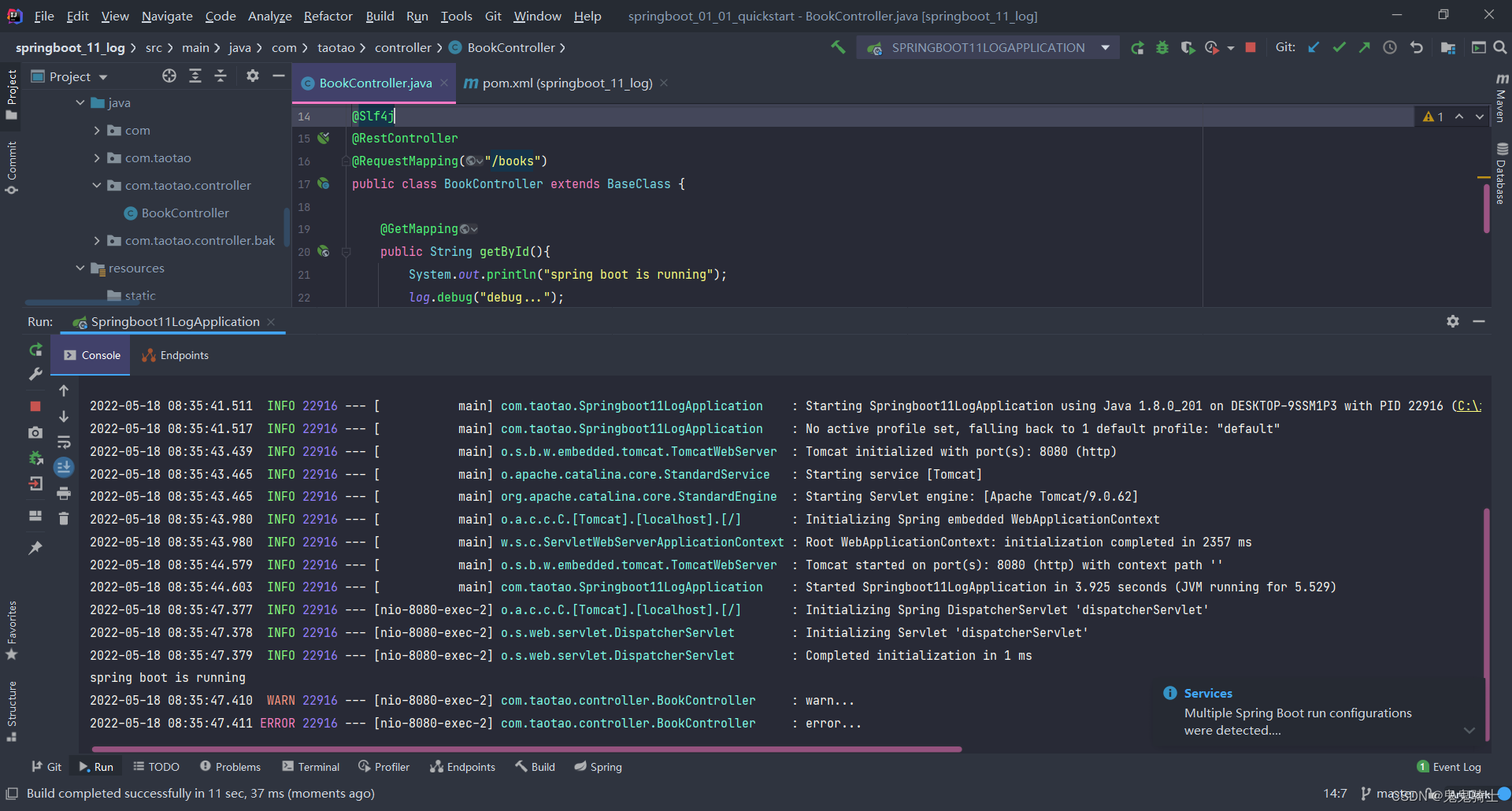This screenshot has height=811, width=1512.
Task: Expand com.taotao.controller.bak package
Action: [x=97, y=241]
